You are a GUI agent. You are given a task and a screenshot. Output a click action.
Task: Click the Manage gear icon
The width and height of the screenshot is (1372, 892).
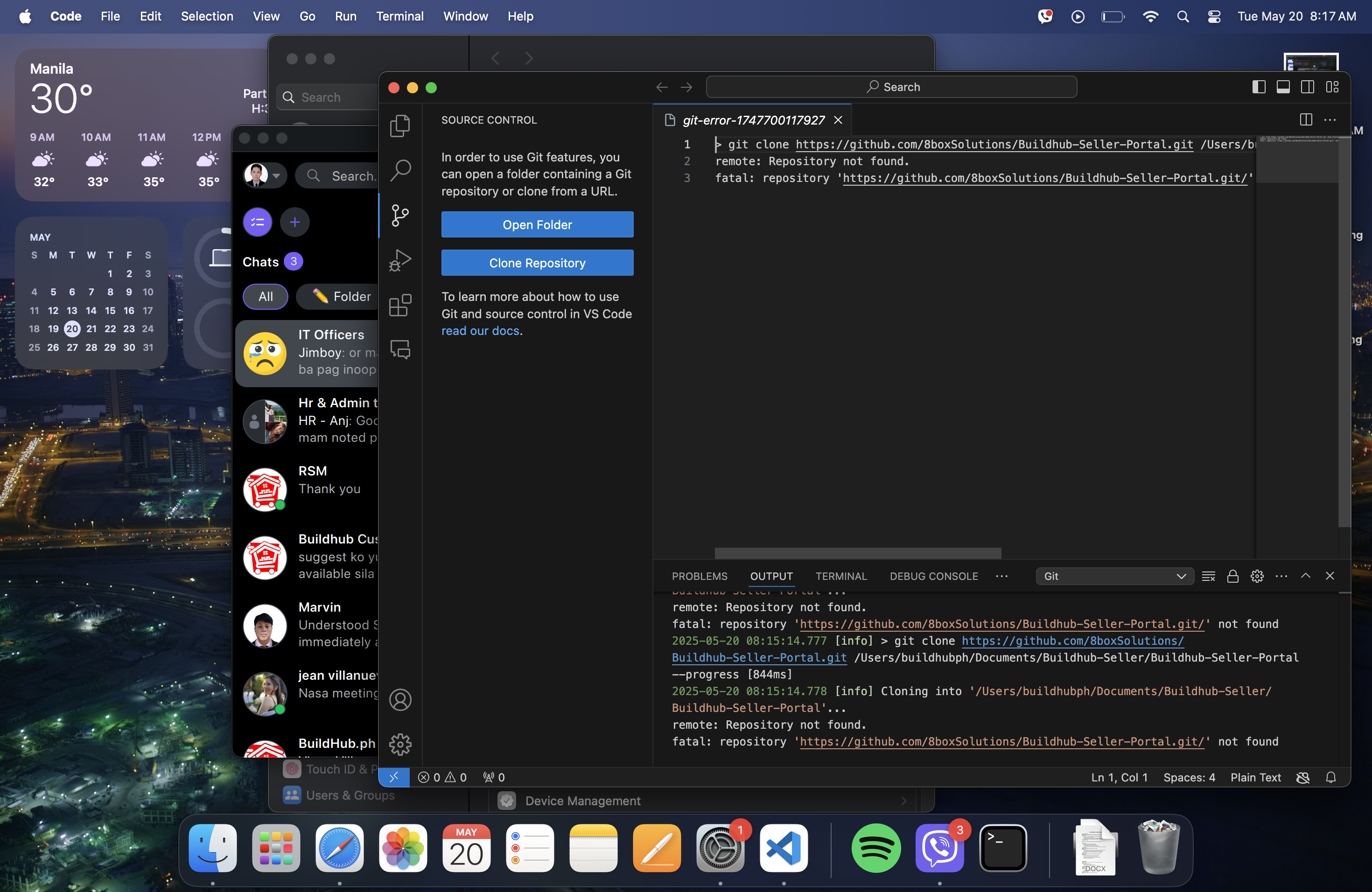pos(400,745)
